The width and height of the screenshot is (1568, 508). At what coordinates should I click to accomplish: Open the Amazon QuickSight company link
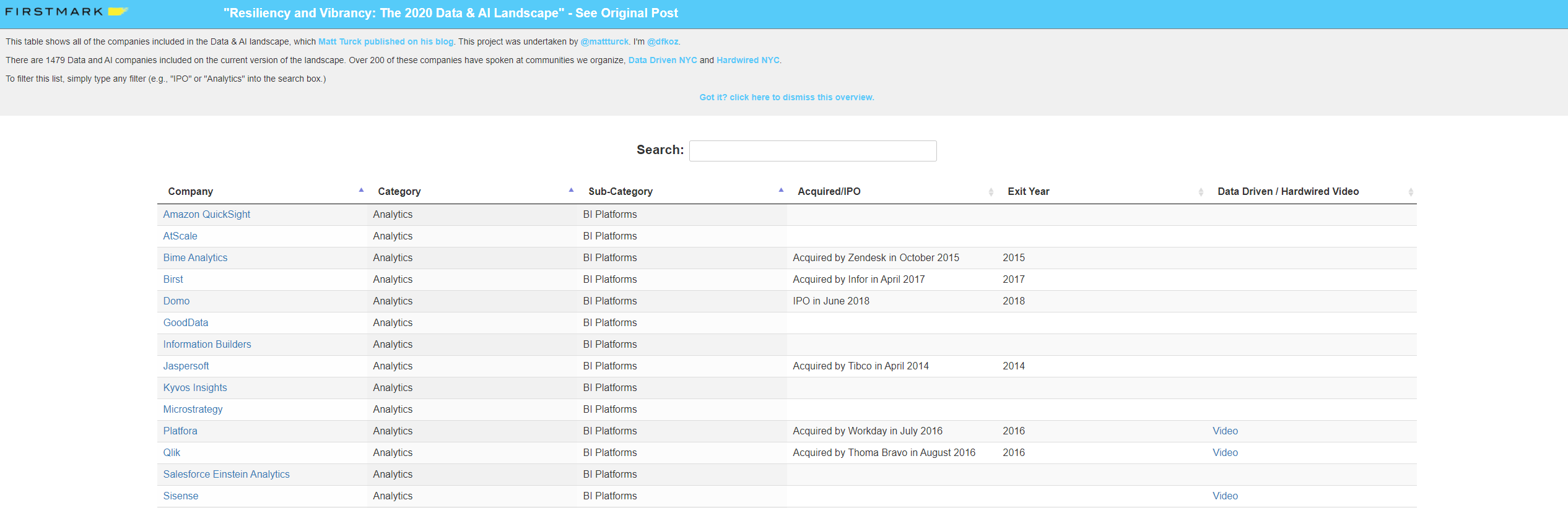click(206, 214)
